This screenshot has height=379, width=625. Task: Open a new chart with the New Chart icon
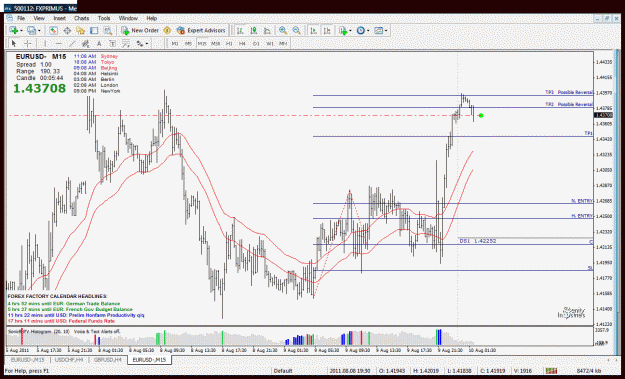[14, 30]
